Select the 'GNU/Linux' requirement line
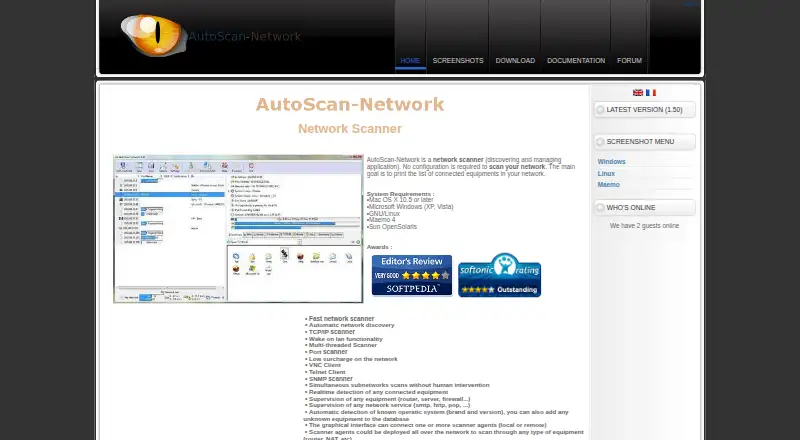This screenshot has width=800, height=440. click(x=383, y=213)
